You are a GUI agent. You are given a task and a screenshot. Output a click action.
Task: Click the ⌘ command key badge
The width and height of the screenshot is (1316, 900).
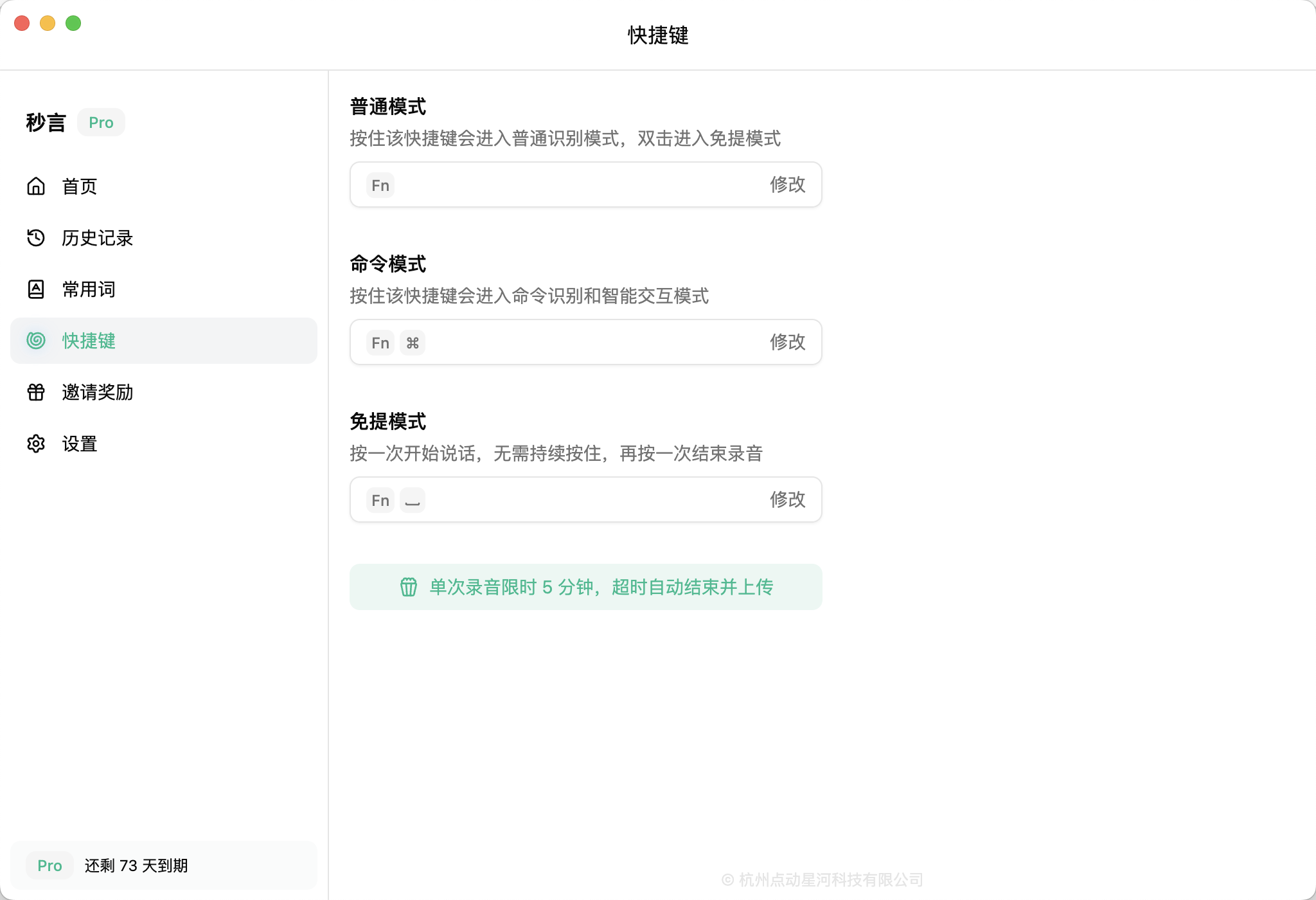coord(413,343)
